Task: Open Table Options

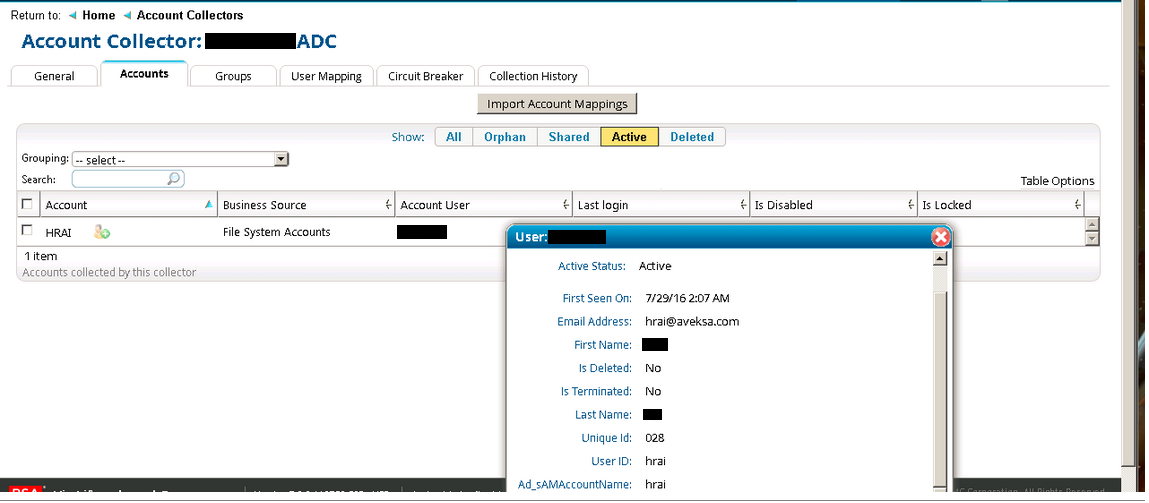Action: pyautogui.click(x=1057, y=181)
